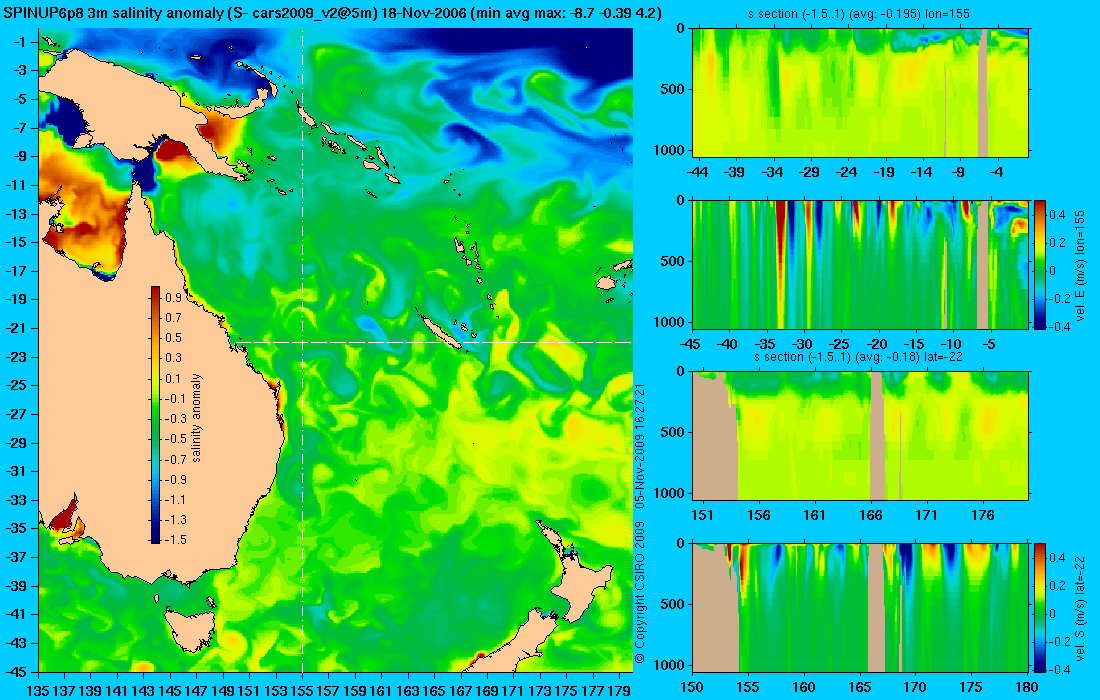Click the '© Copyright CSIRO 2009' vertical text

(639, 593)
